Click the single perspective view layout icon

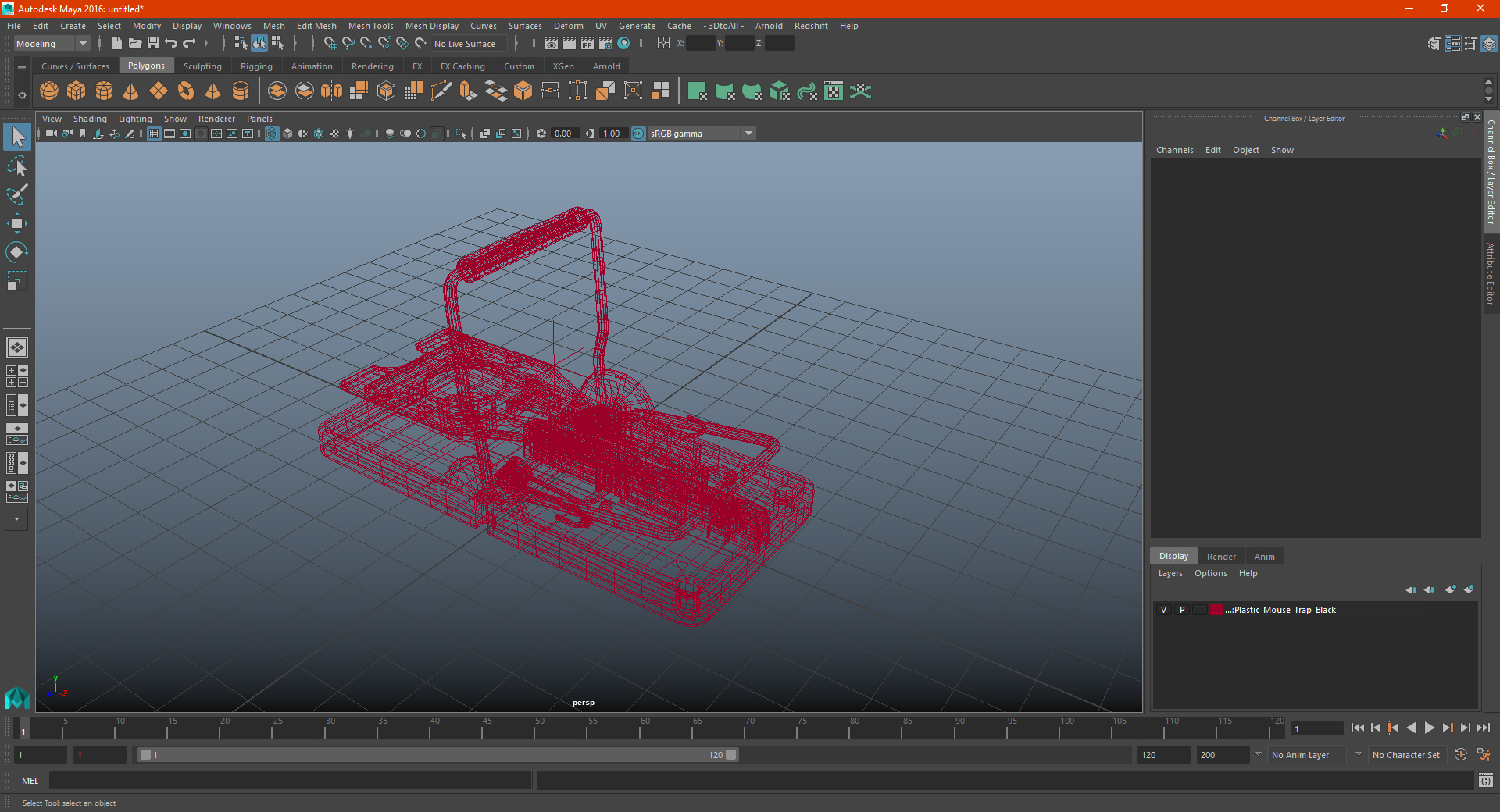coord(17,347)
